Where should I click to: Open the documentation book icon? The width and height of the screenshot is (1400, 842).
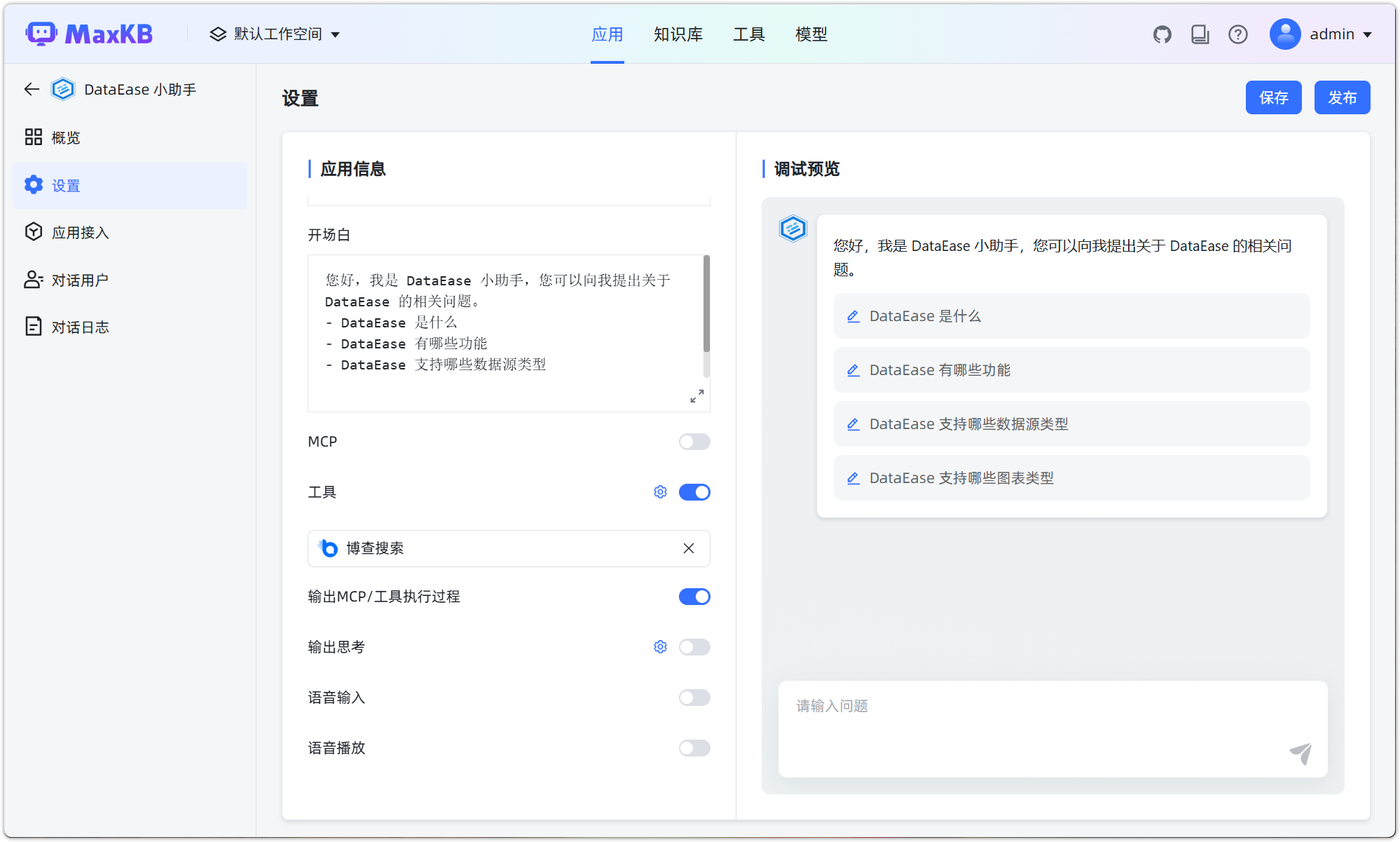[1200, 34]
